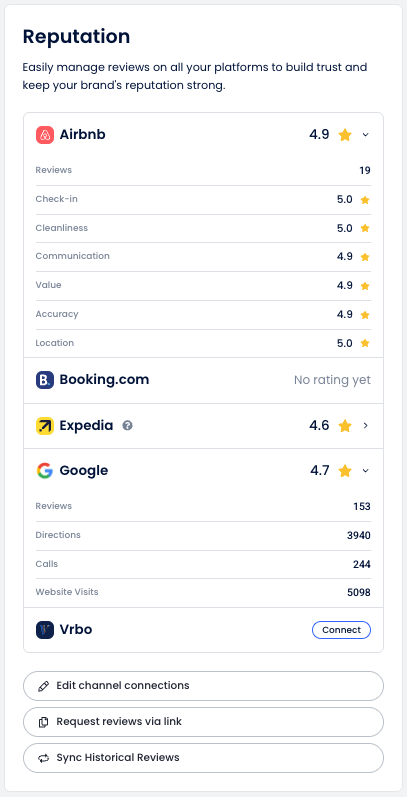The width and height of the screenshot is (407, 797).
Task: Click the Airbnb logo icon
Action: click(45, 135)
